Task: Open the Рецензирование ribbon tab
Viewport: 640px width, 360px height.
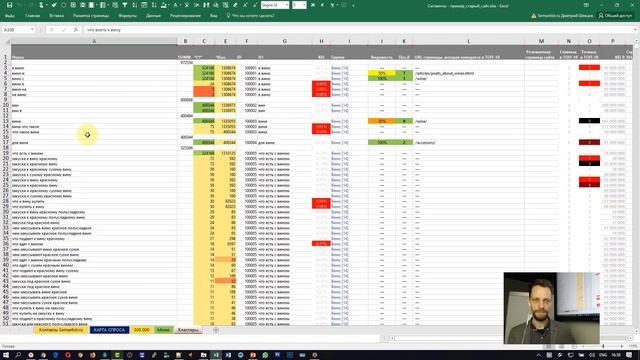Action: (x=185, y=16)
